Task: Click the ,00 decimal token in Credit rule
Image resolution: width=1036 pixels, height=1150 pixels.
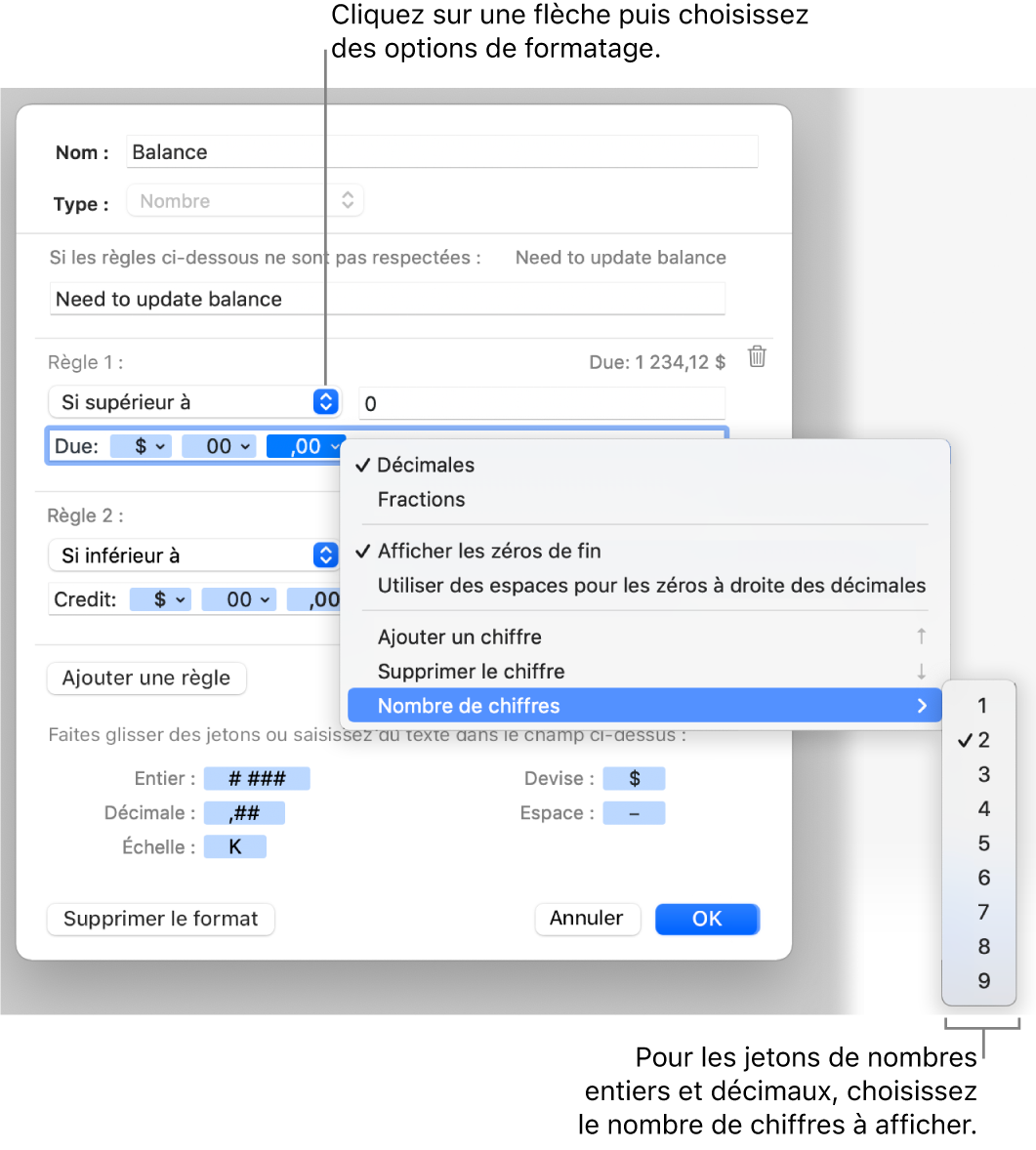Action: pyautogui.click(x=314, y=599)
